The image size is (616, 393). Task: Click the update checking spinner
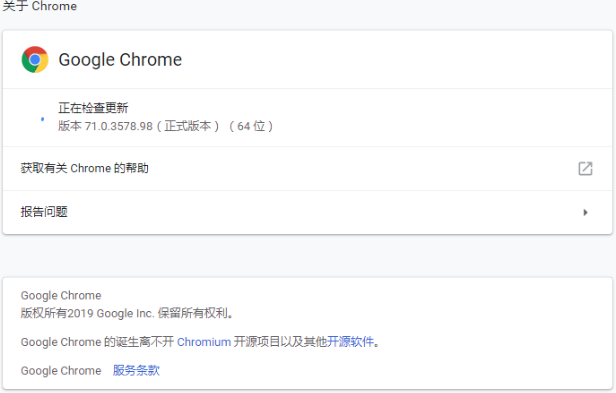42,119
